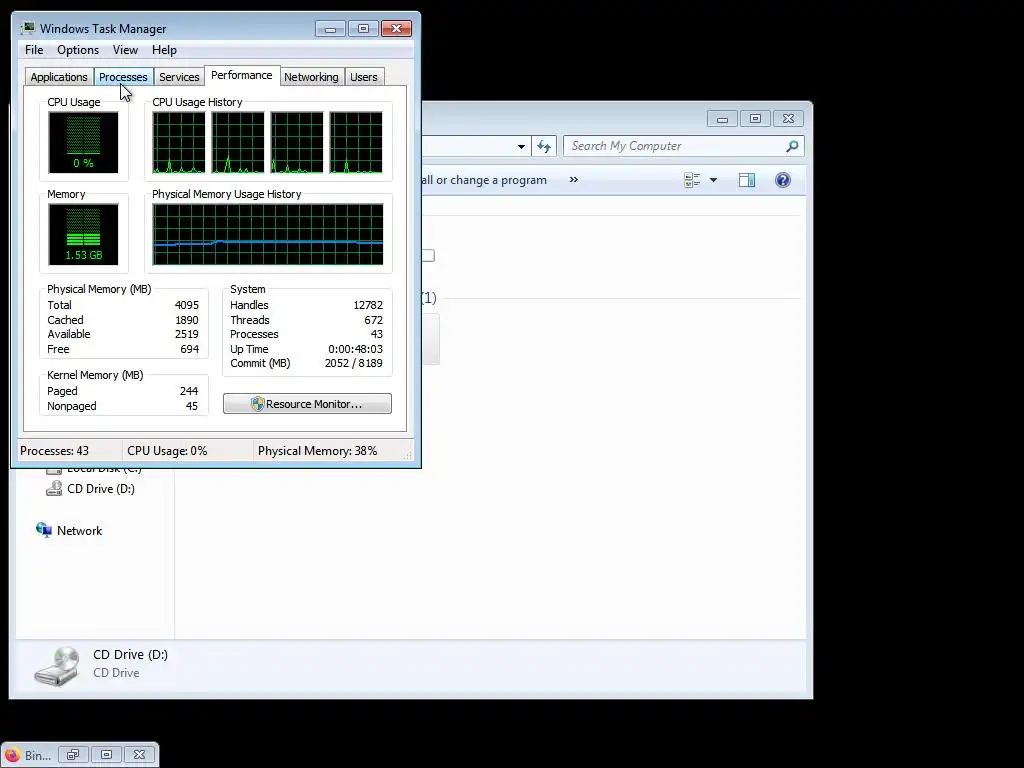Click the Physical Memory Usage History graph
The height and width of the screenshot is (768, 1024).
[268, 234]
